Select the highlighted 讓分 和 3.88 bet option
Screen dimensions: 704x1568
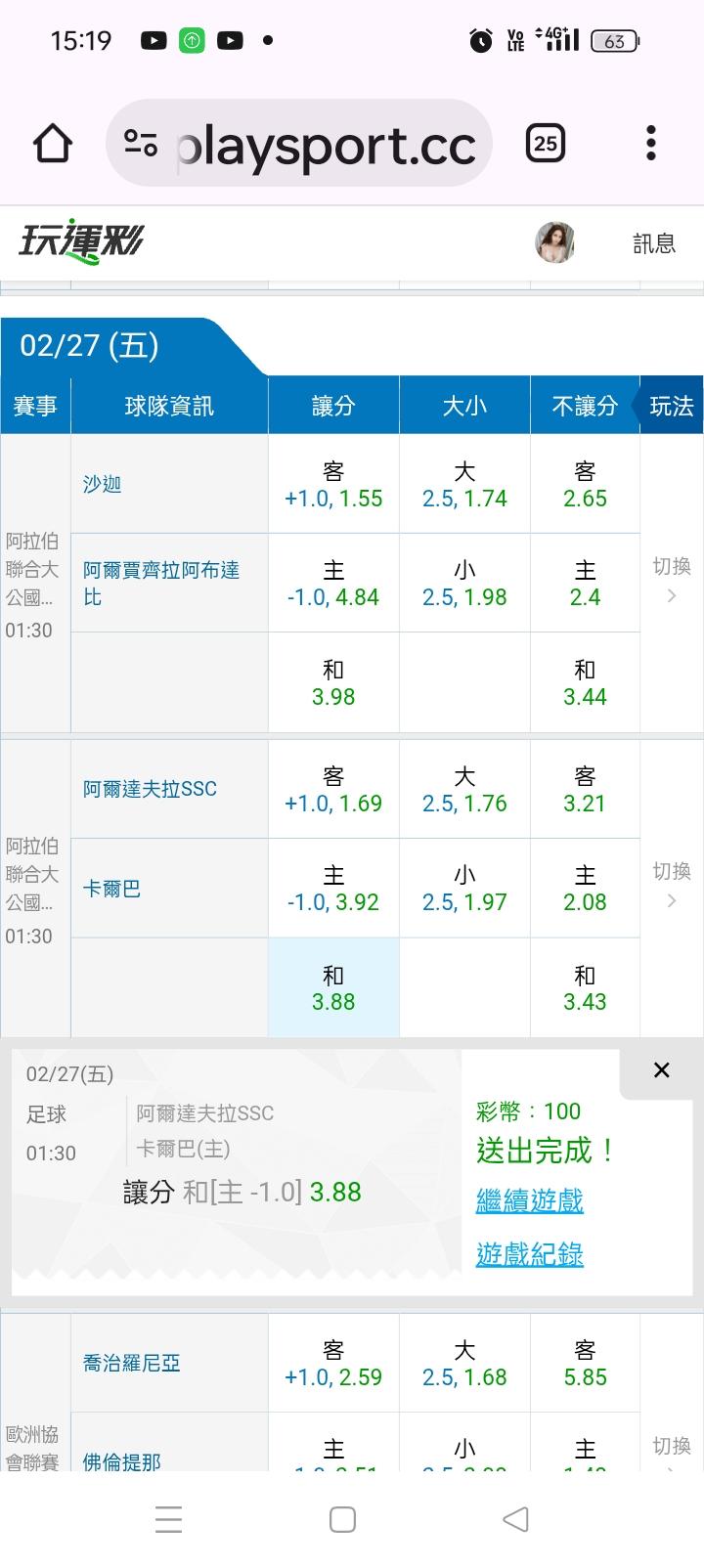[333, 988]
